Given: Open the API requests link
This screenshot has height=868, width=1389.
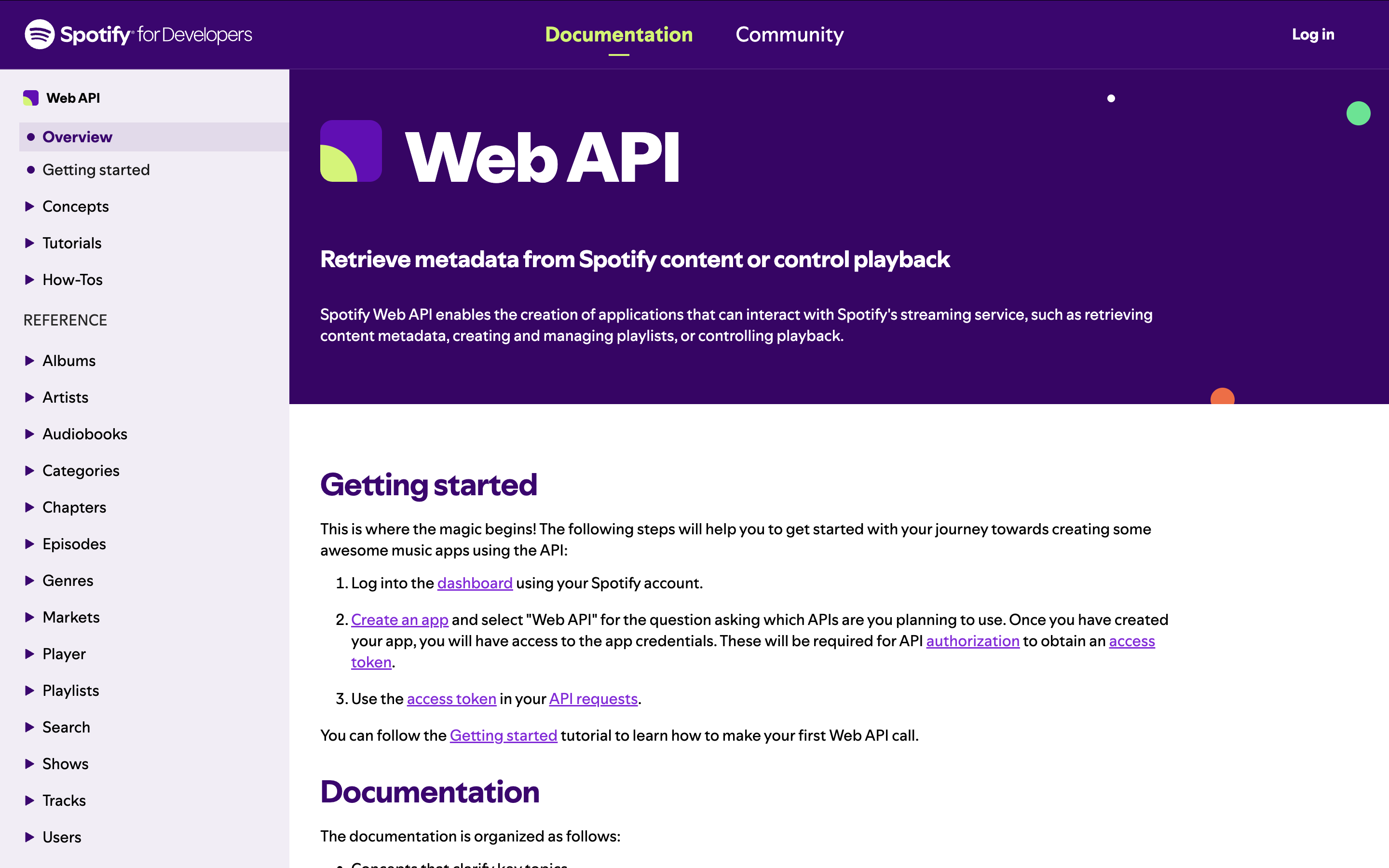Looking at the screenshot, I should 594,699.
